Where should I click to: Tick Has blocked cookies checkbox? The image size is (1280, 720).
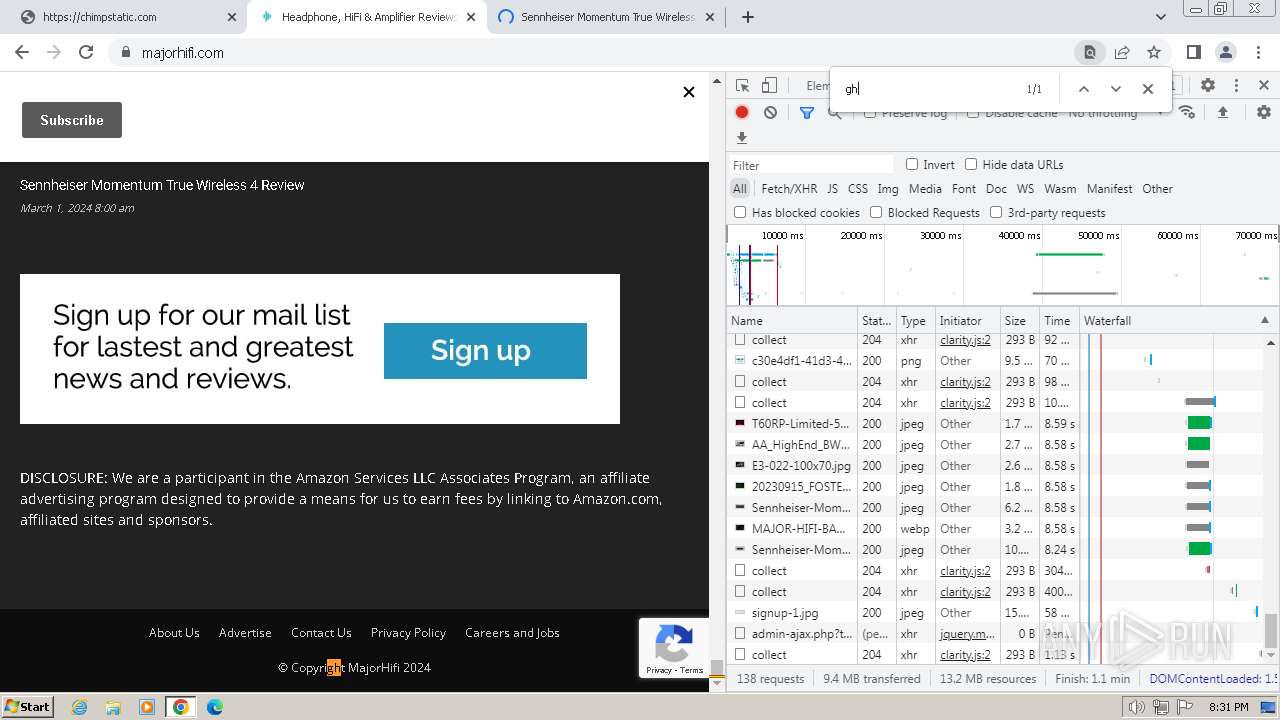point(740,212)
